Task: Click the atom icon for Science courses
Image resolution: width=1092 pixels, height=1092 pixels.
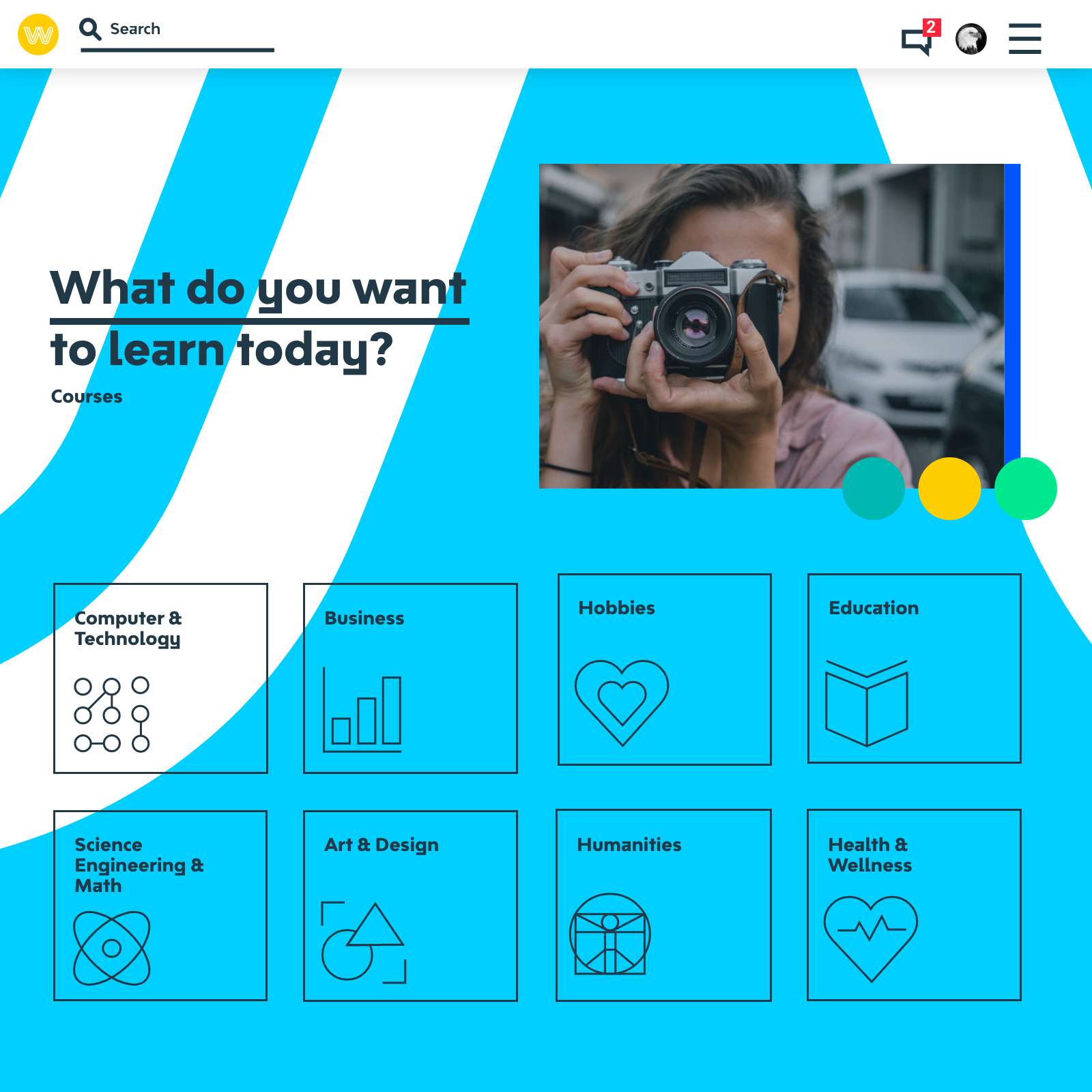Action: pos(112,948)
